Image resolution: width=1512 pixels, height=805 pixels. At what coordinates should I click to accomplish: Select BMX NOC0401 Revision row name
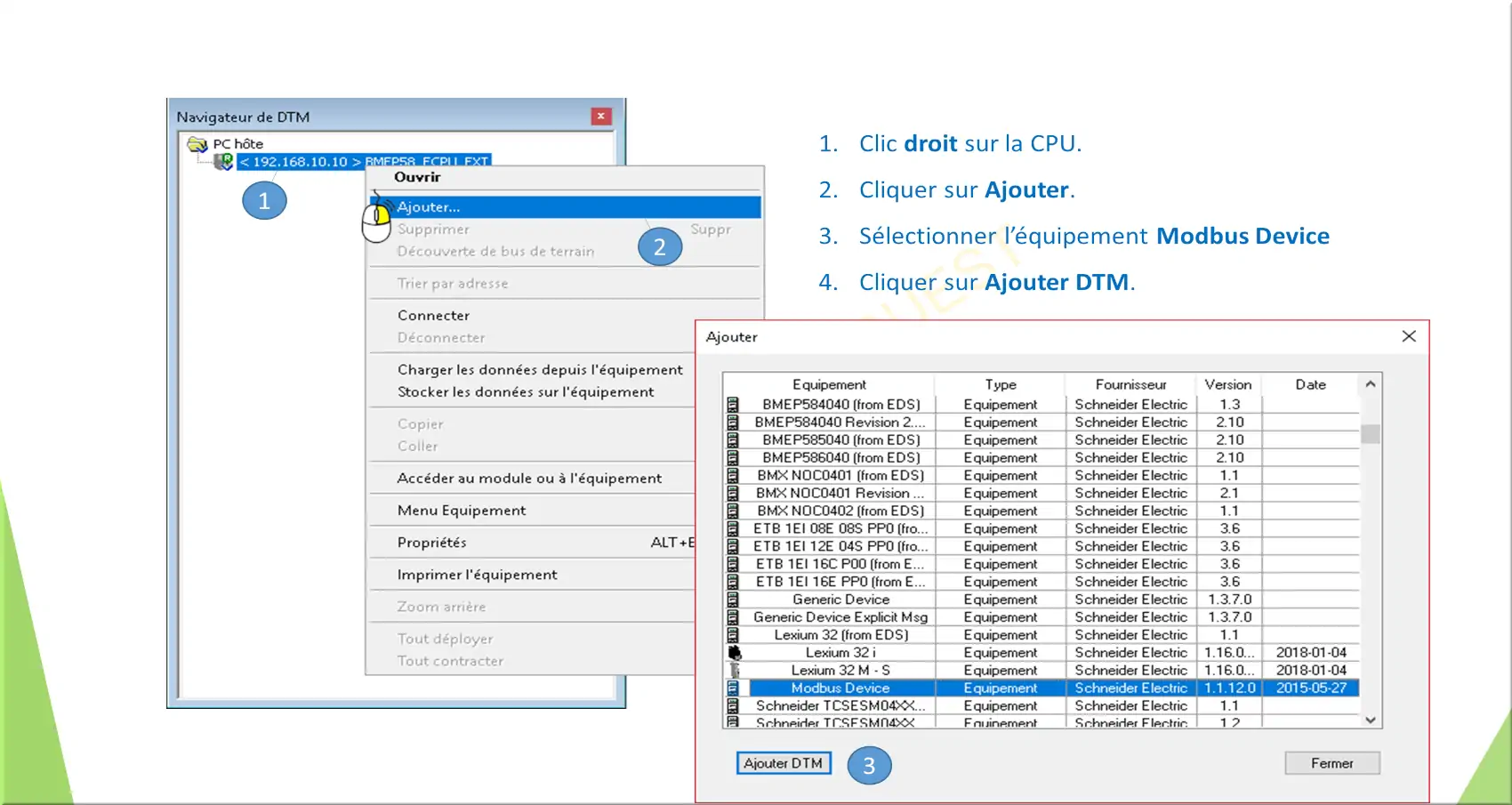pos(840,493)
